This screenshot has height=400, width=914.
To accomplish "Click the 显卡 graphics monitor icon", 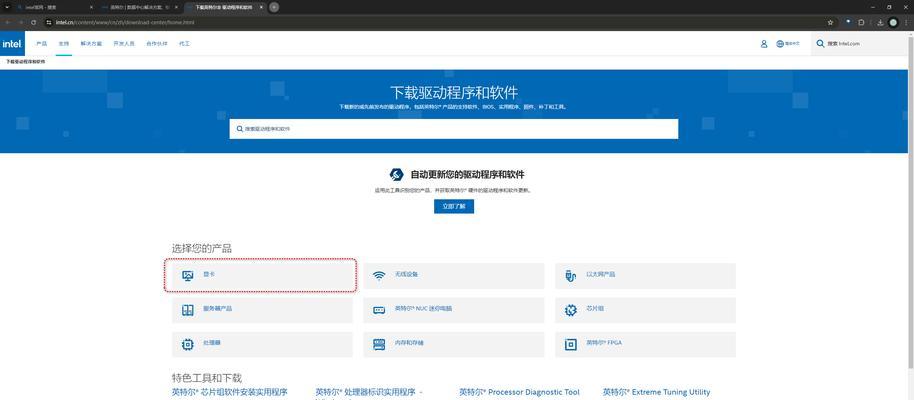I will (x=188, y=276).
